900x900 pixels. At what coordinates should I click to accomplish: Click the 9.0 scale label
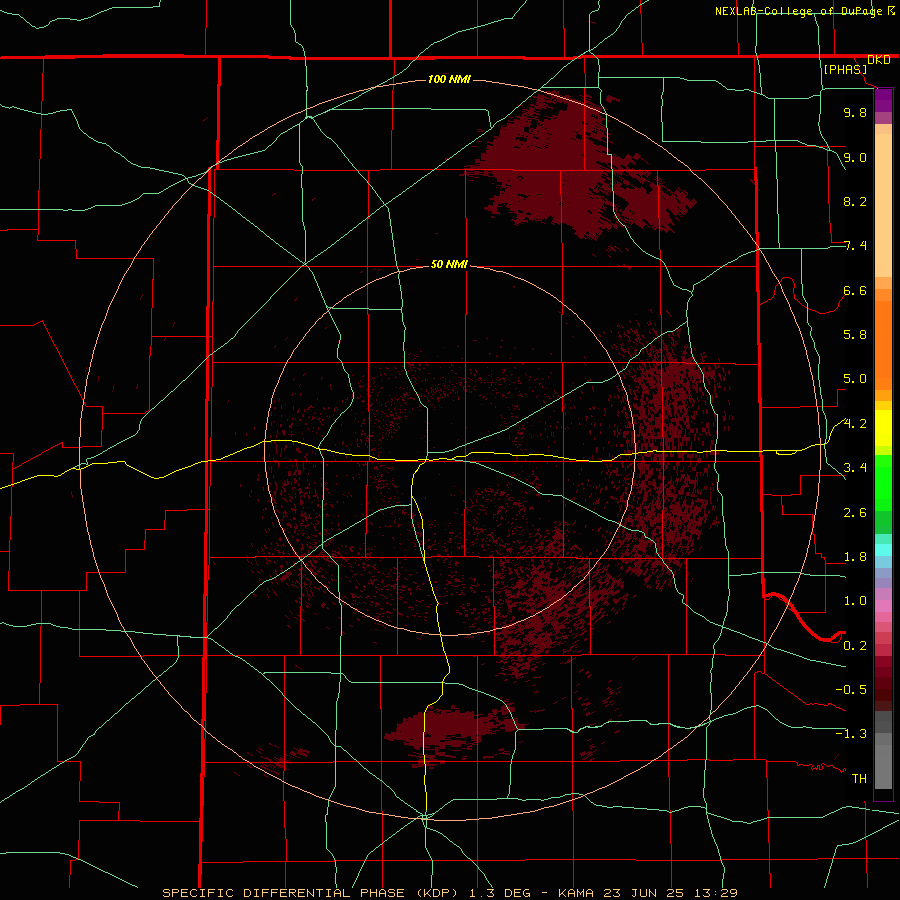coord(855,157)
